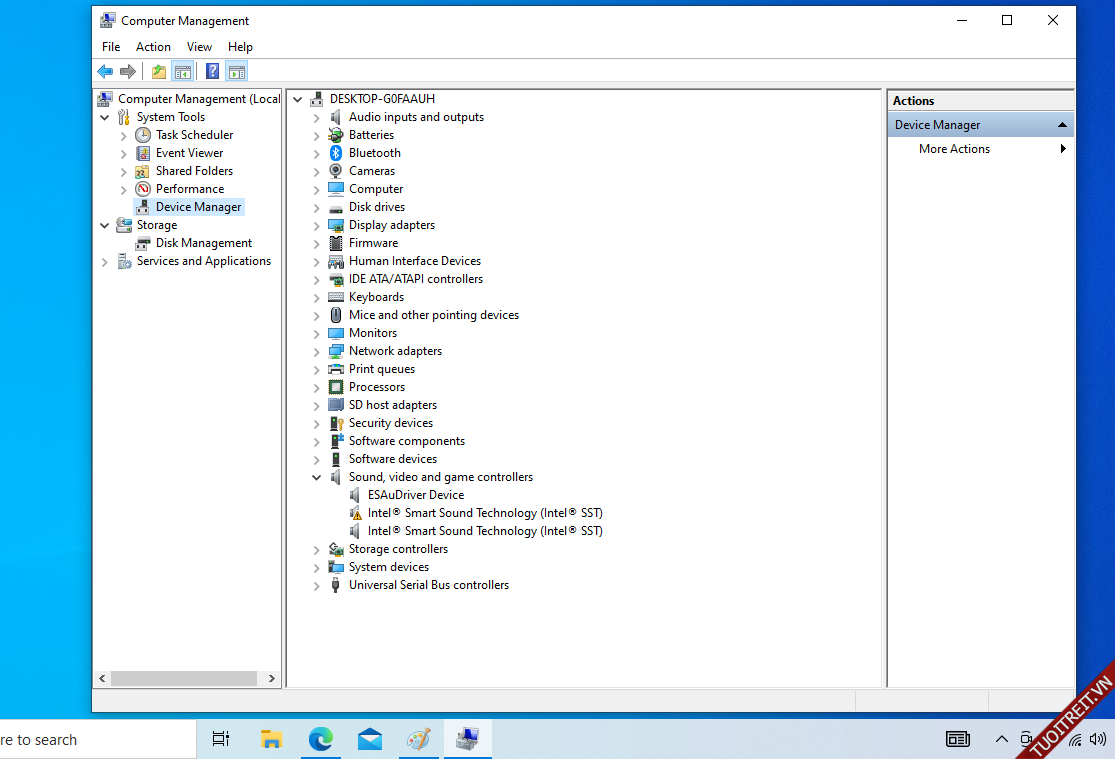Select the Intel SST device with warning icon
Viewport: 1115px width, 759px height.
click(x=484, y=513)
